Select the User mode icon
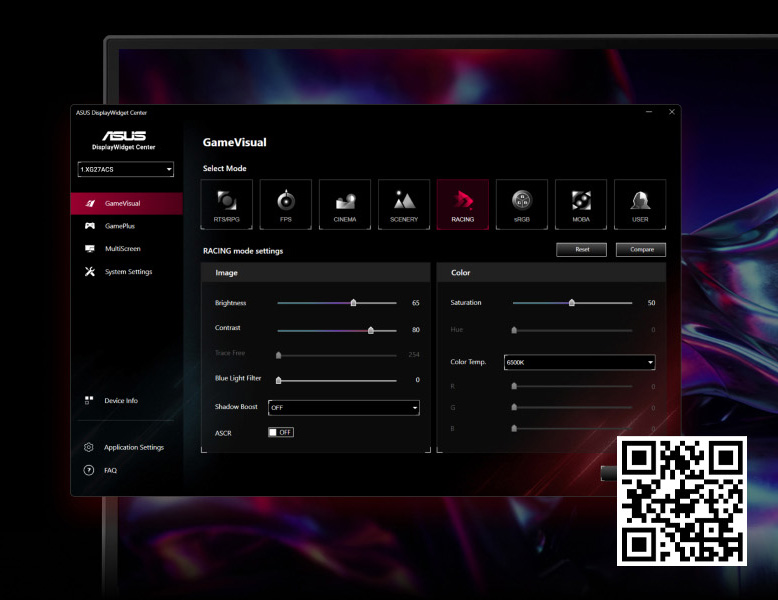This screenshot has height=600, width=778. pyautogui.click(x=640, y=204)
